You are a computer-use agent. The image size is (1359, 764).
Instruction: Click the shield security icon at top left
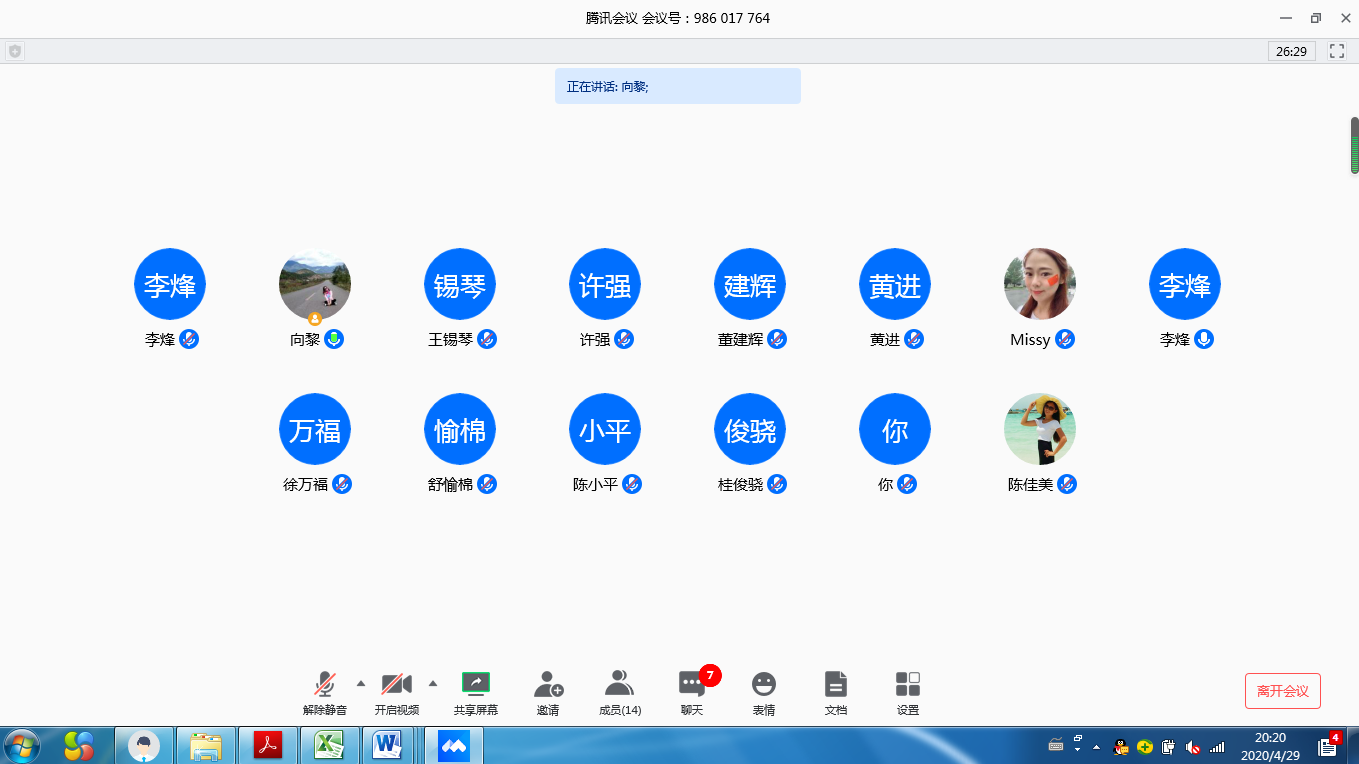14,51
